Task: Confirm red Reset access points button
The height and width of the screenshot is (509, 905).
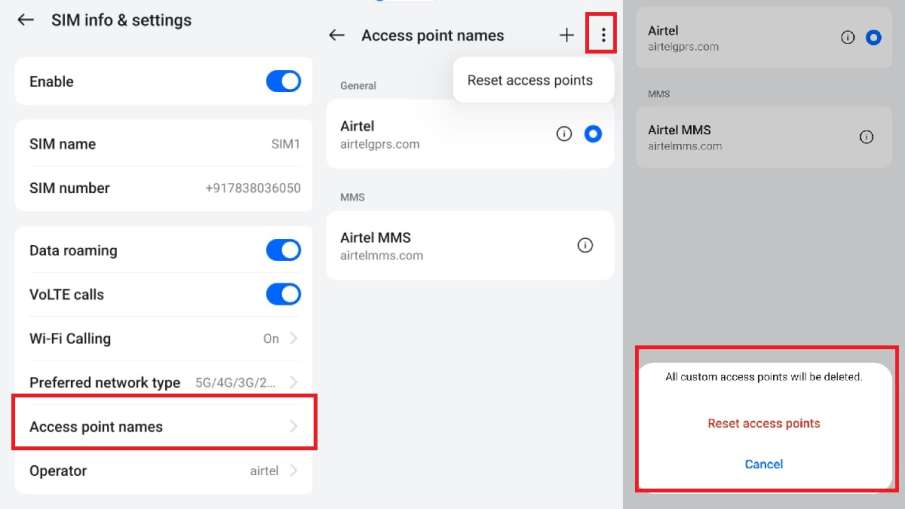Action: click(x=764, y=423)
